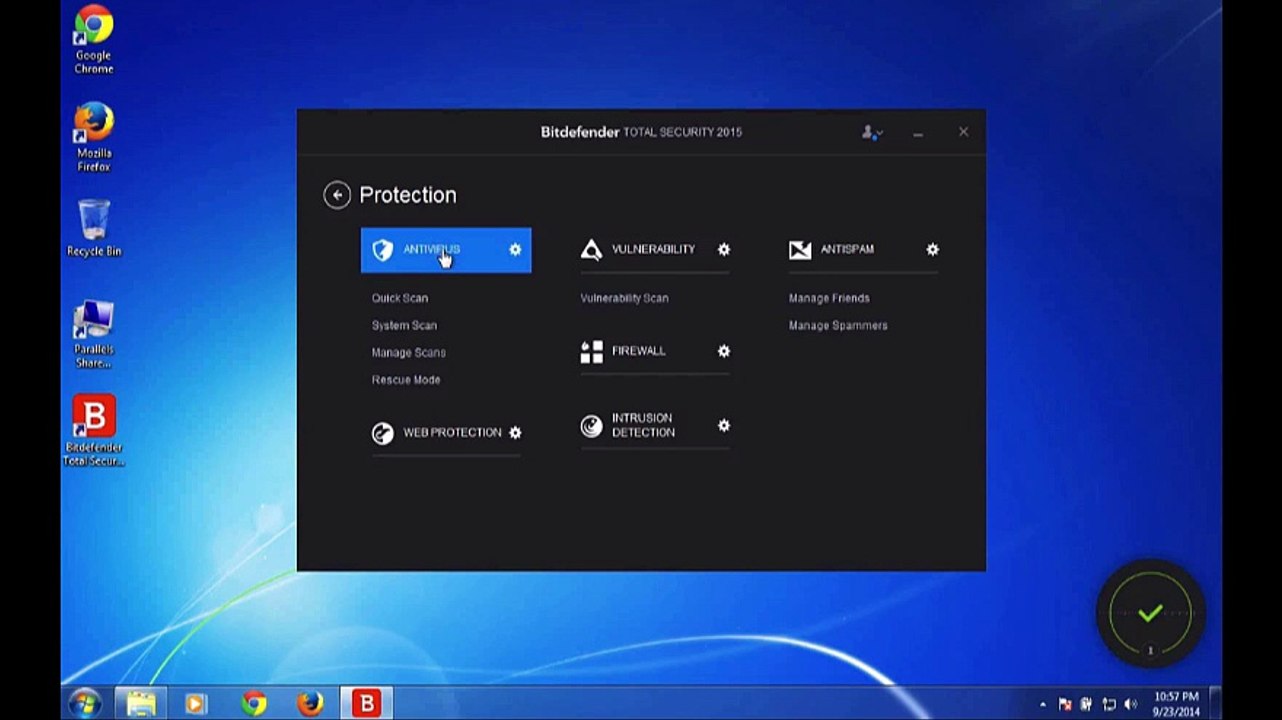Open Intrusion Detection settings gear
Image resolution: width=1282 pixels, height=720 pixels.
724,425
